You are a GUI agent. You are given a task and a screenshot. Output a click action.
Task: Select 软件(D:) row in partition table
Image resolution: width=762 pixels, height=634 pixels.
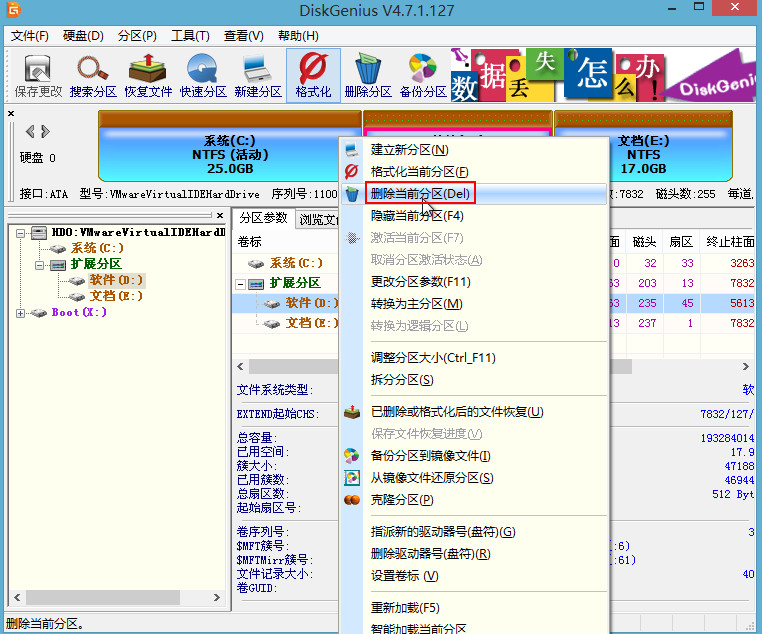[311, 303]
